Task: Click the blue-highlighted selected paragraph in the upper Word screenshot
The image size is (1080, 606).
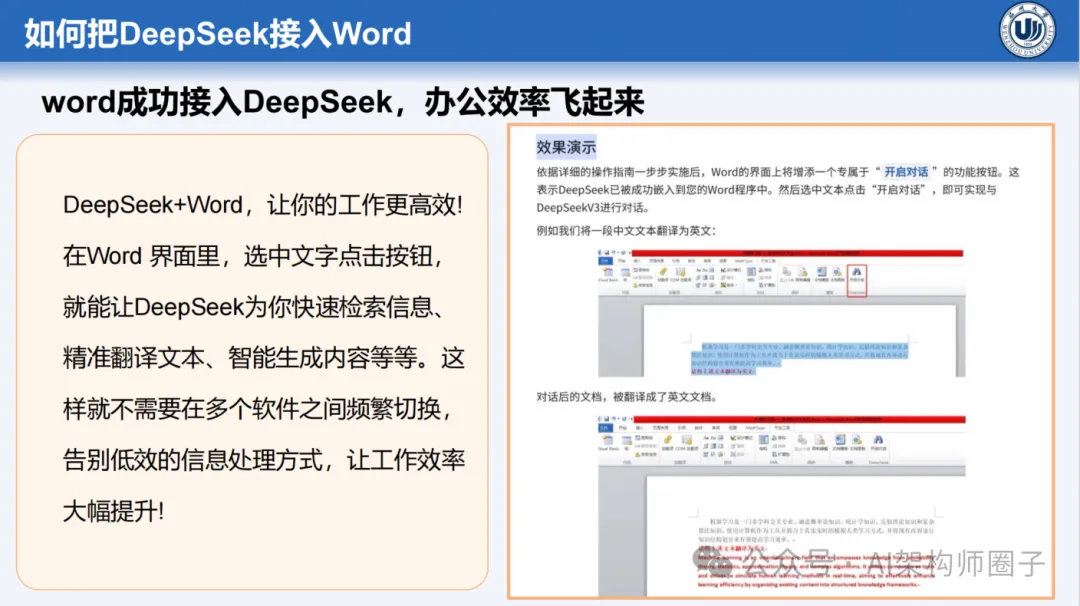Action: click(799, 358)
